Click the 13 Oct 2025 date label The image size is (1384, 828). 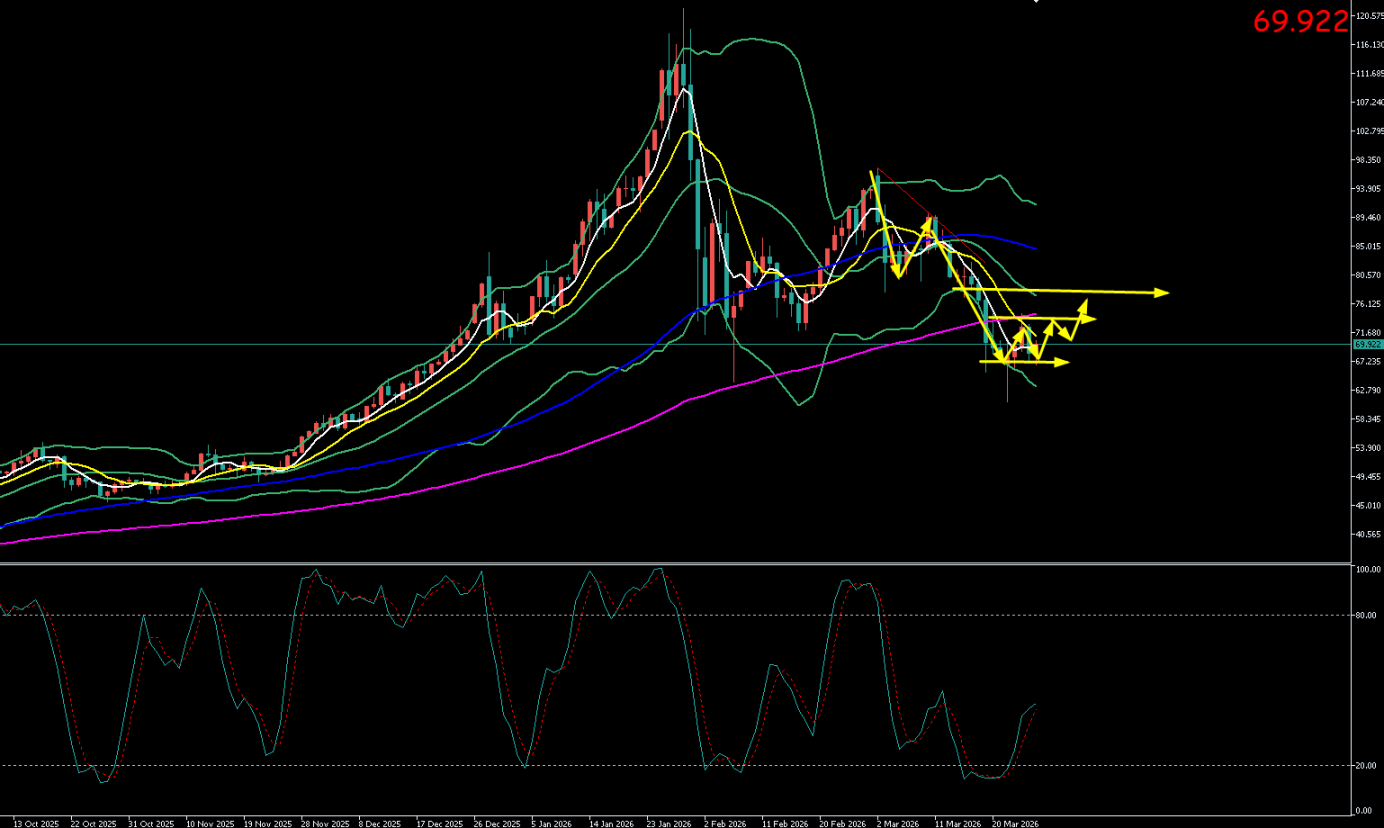pyautogui.click(x=35, y=824)
